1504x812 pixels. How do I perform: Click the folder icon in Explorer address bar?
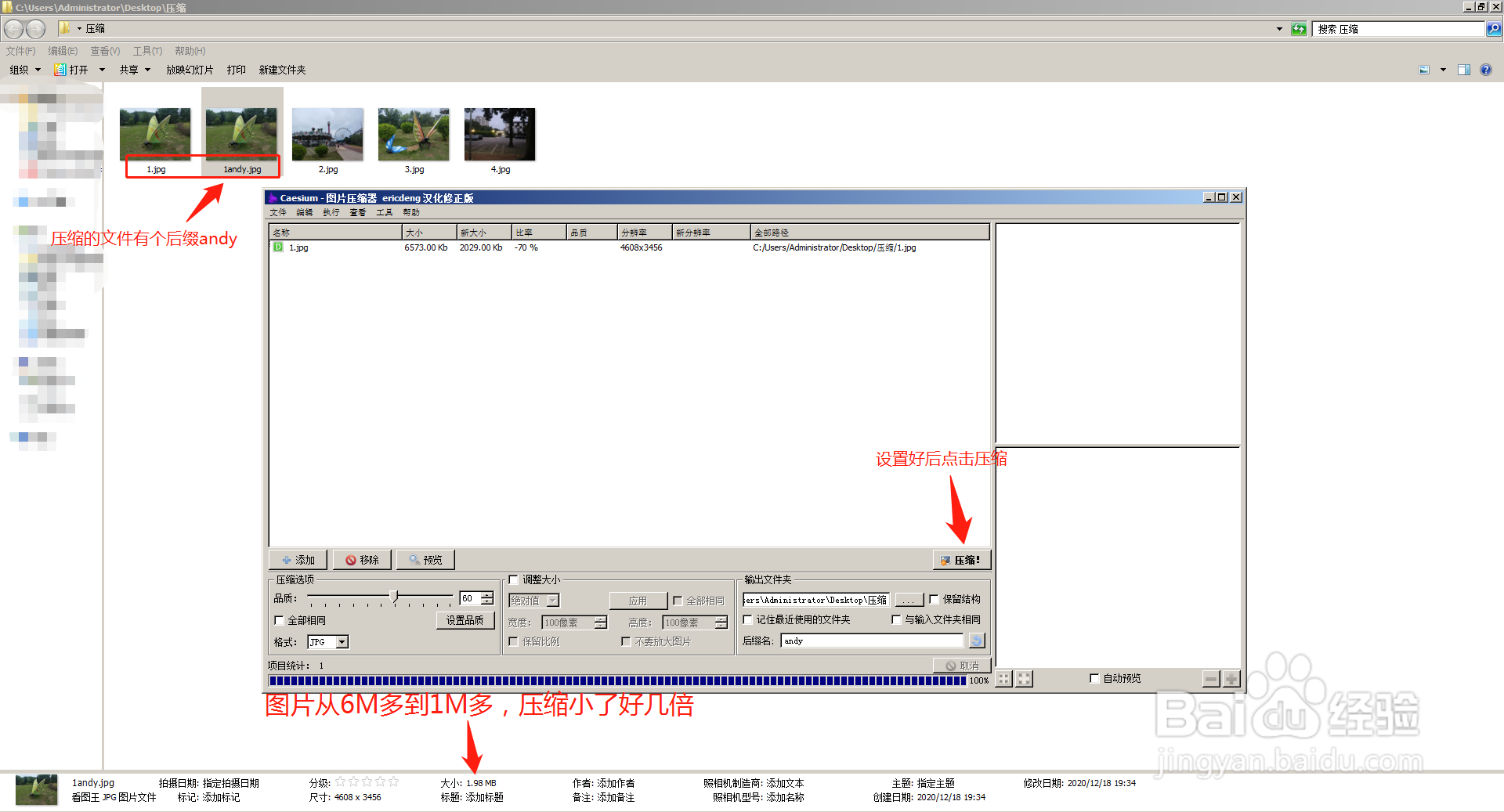(64, 28)
